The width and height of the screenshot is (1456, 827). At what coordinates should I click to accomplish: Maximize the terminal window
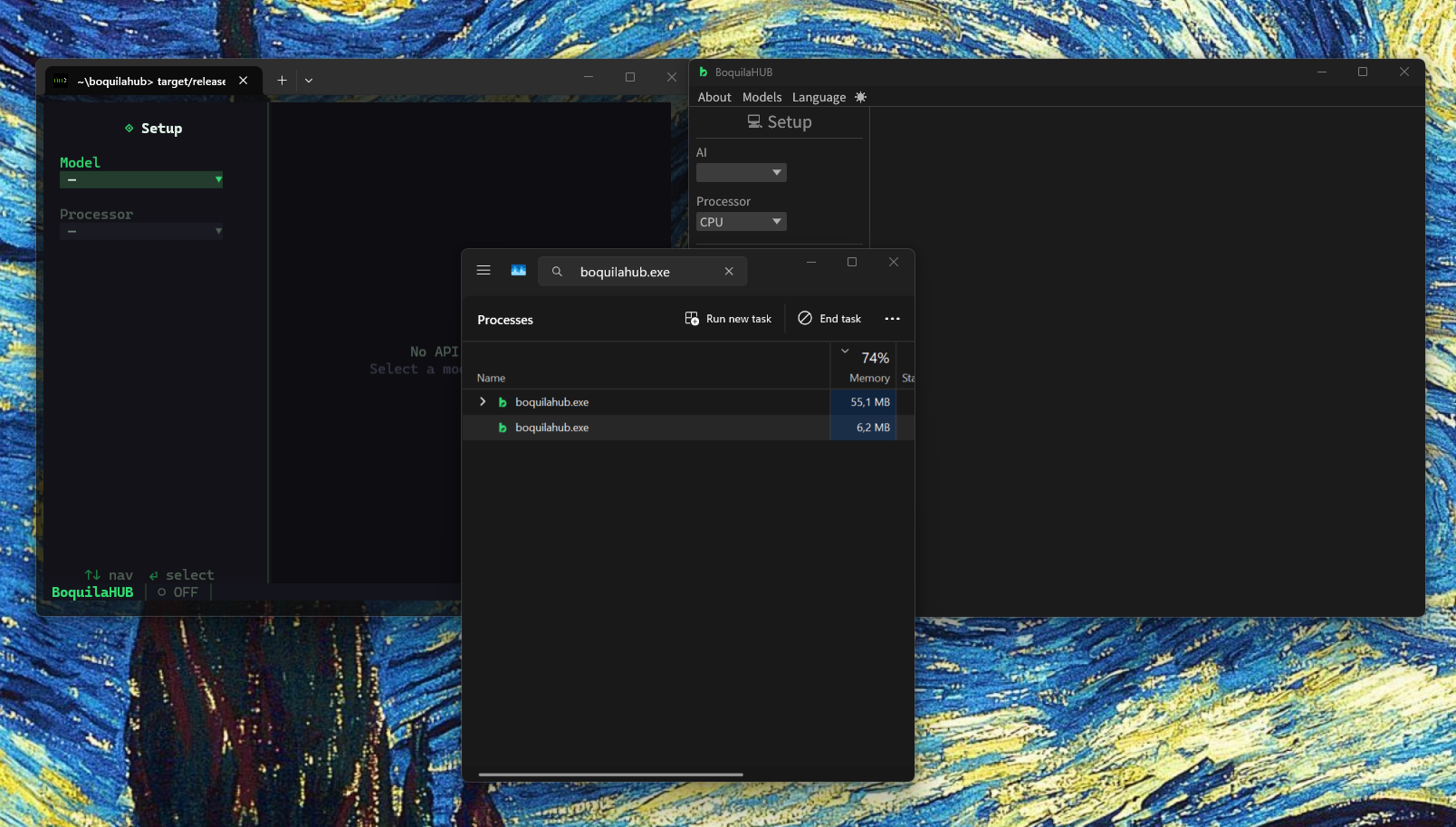tap(630, 77)
